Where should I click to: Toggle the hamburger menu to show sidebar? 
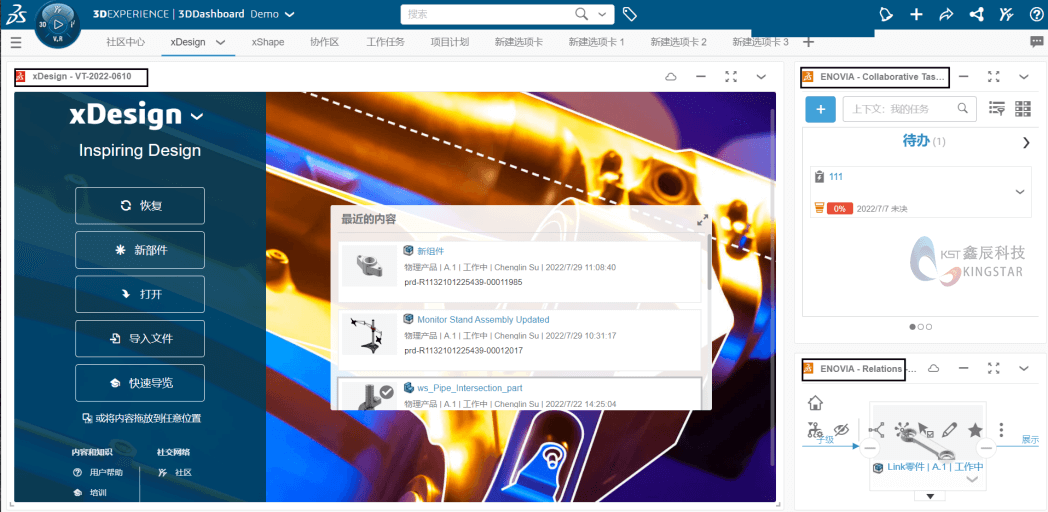pos(16,42)
